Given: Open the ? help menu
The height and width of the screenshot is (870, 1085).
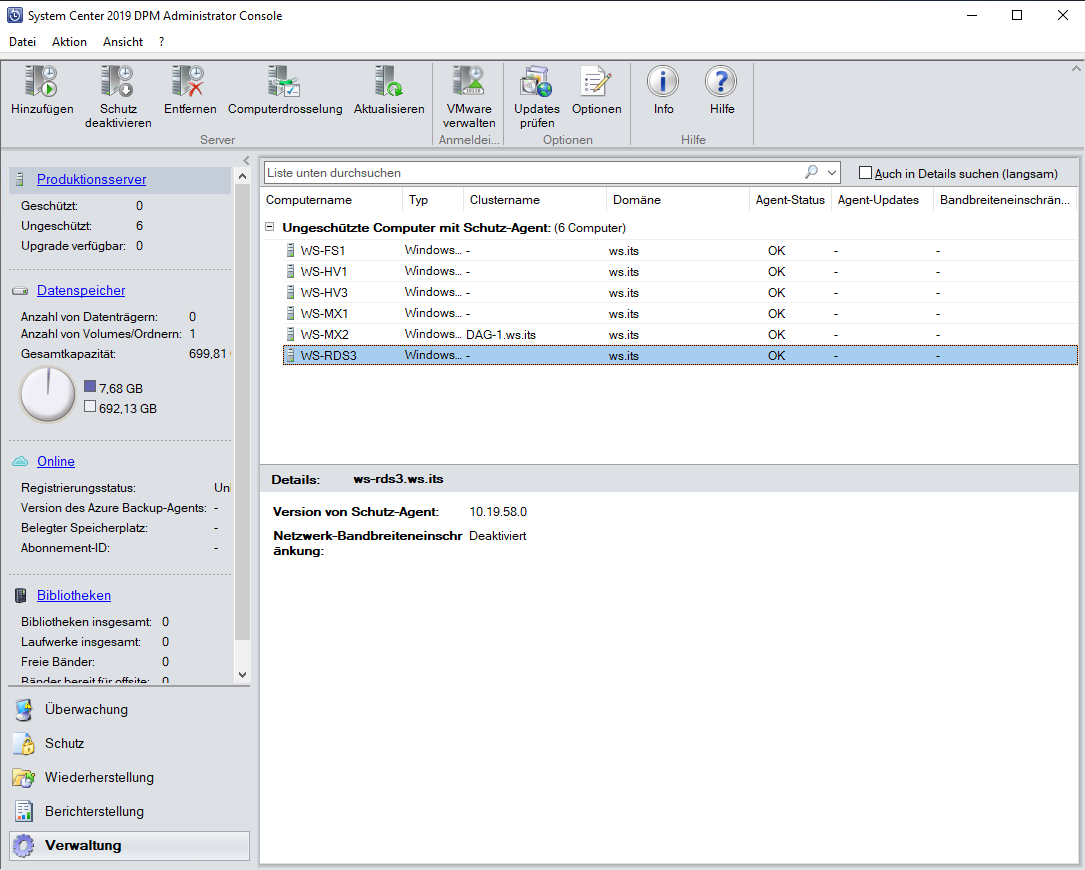Looking at the screenshot, I should tap(161, 42).
